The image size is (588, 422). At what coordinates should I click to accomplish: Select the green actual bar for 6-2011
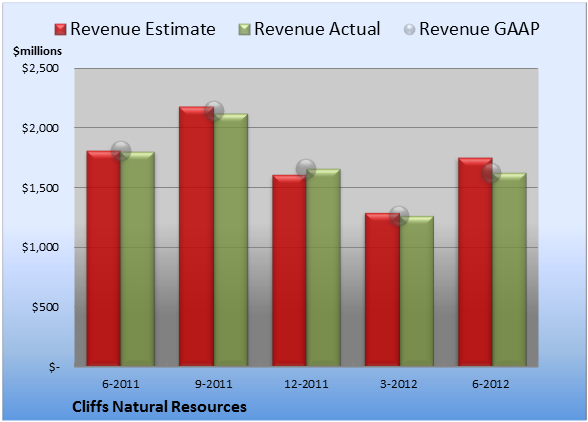click(138, 259)
